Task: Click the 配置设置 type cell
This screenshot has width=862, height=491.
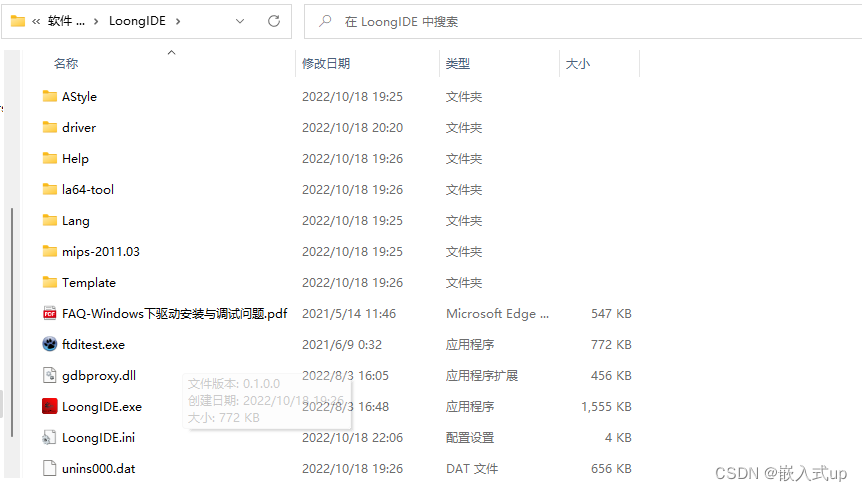Action: (469, 438)
